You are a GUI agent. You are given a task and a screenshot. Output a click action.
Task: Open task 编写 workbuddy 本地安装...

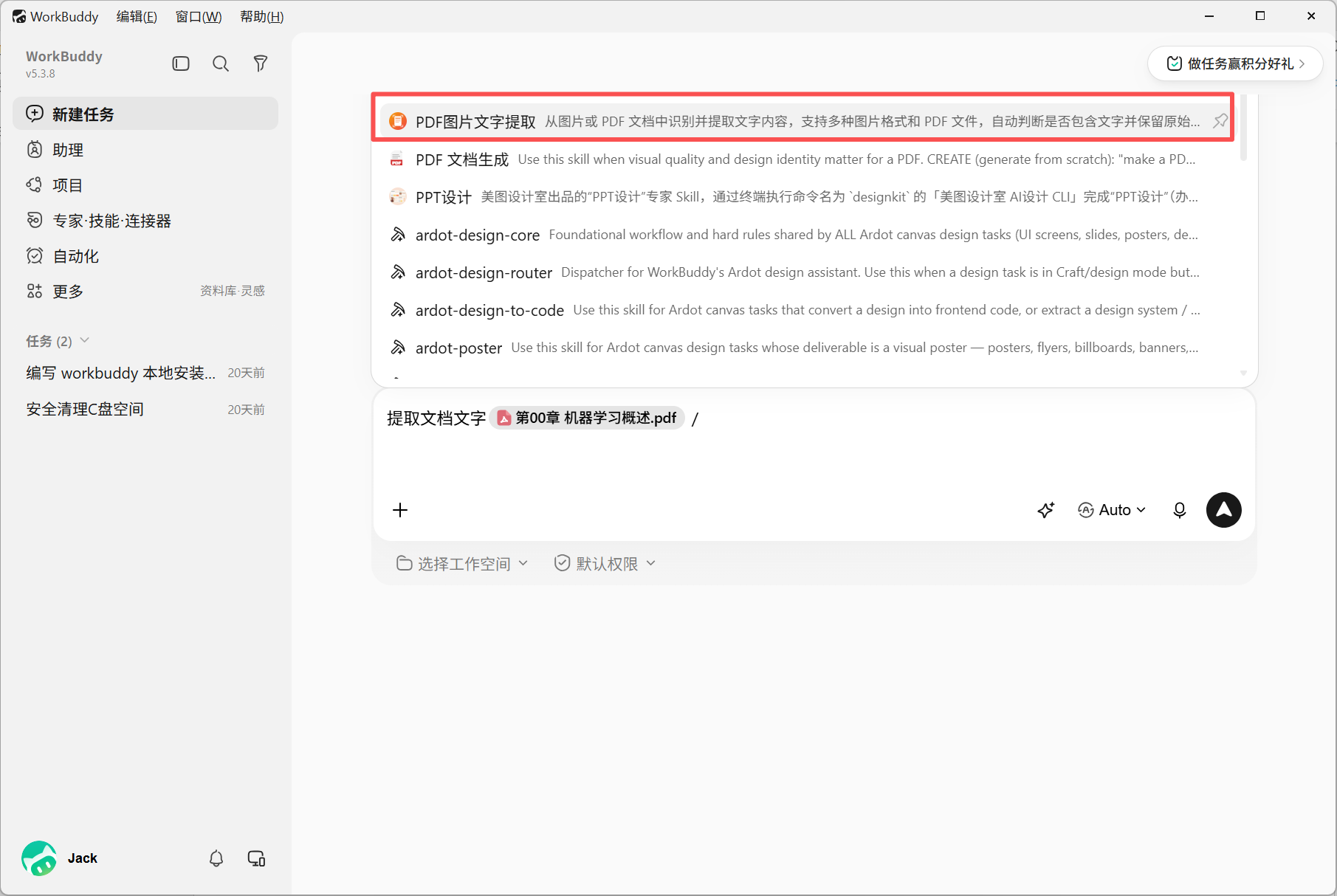tap(145, 373)
